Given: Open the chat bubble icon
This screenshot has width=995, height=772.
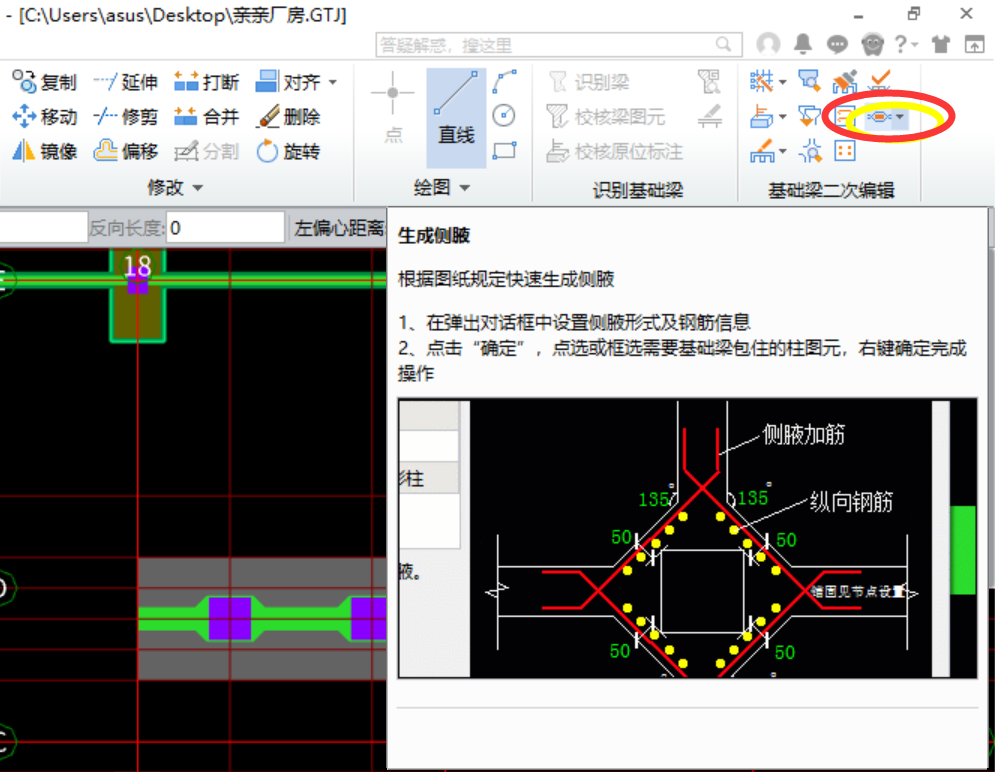Looking at the screenshot, I should [837, 44].
